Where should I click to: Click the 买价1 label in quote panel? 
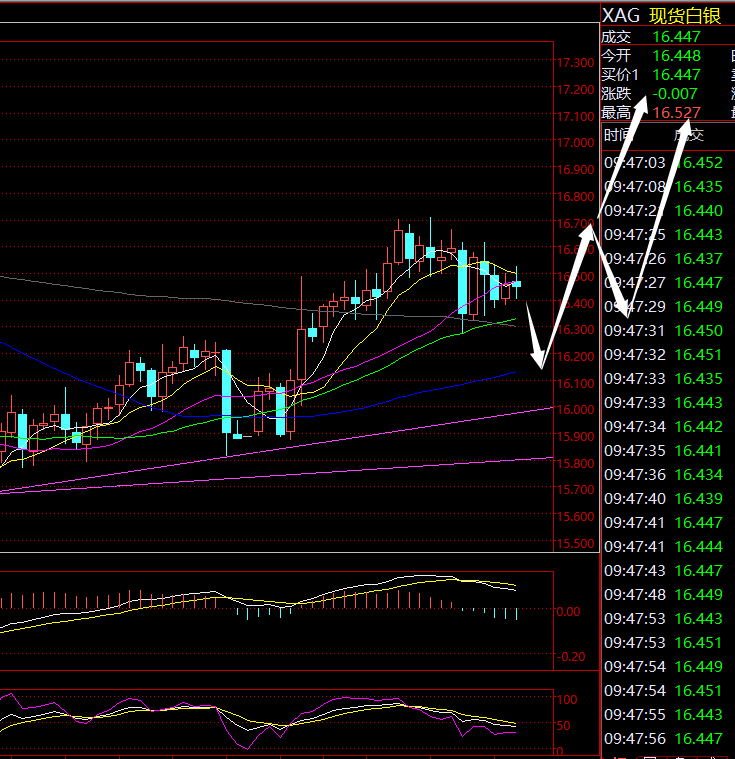[620, 75]
